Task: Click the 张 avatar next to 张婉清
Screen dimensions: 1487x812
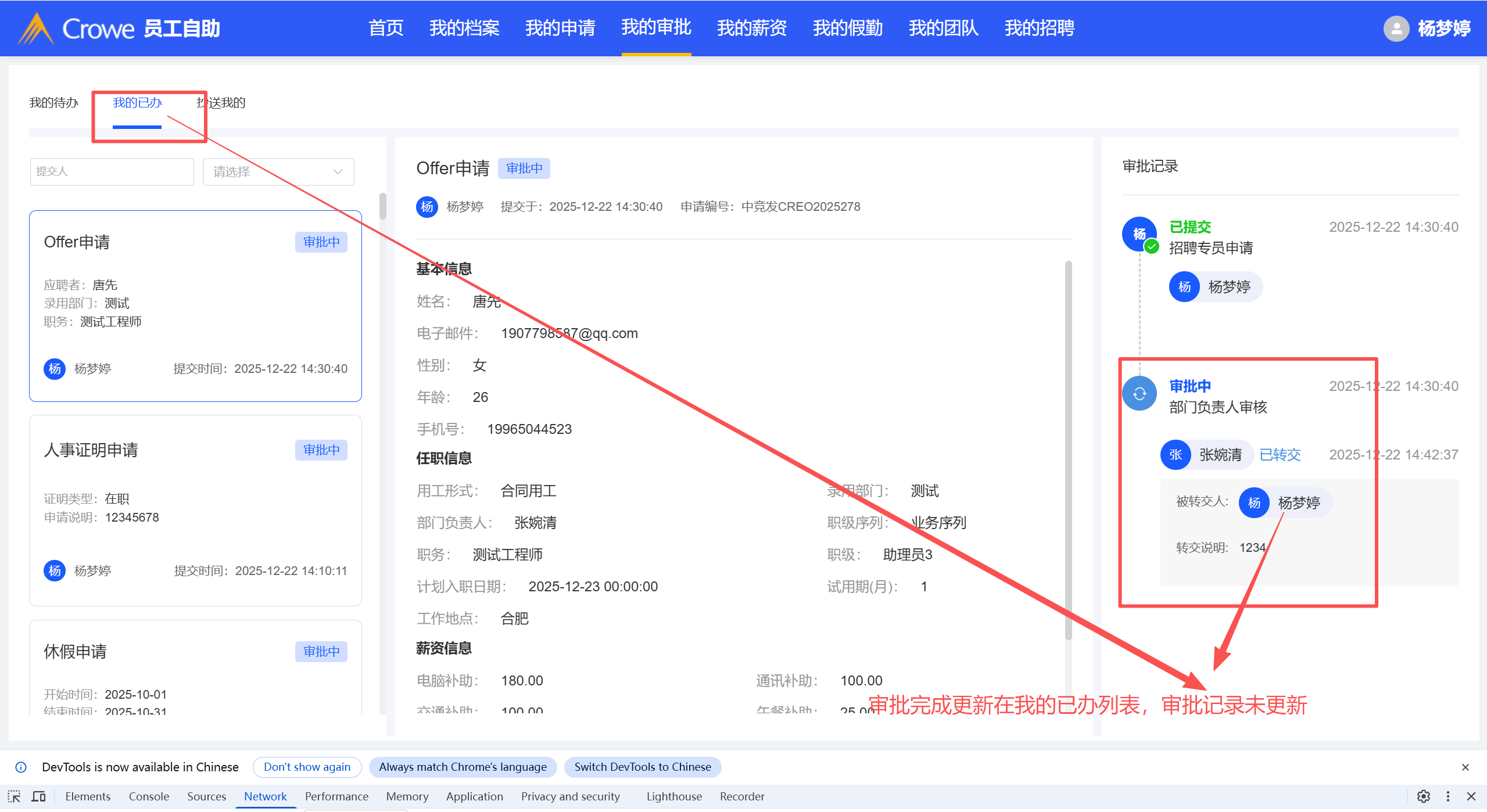Action: tap(1175, 455)
